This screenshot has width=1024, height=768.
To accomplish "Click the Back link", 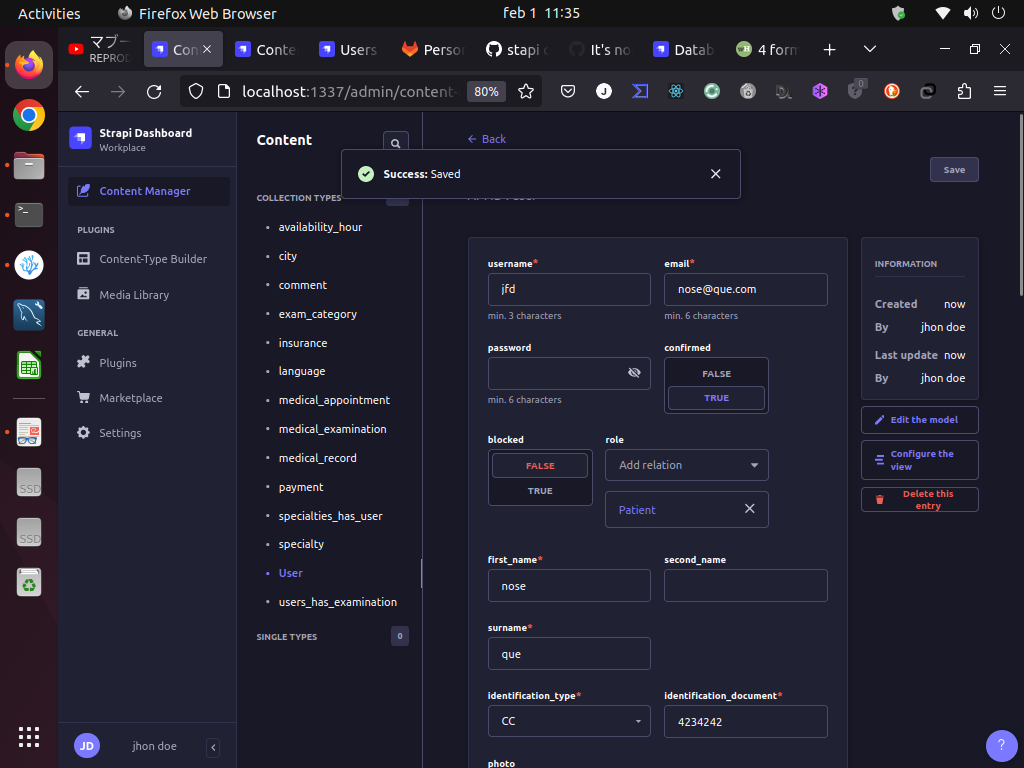I will [x=487, y=138].
